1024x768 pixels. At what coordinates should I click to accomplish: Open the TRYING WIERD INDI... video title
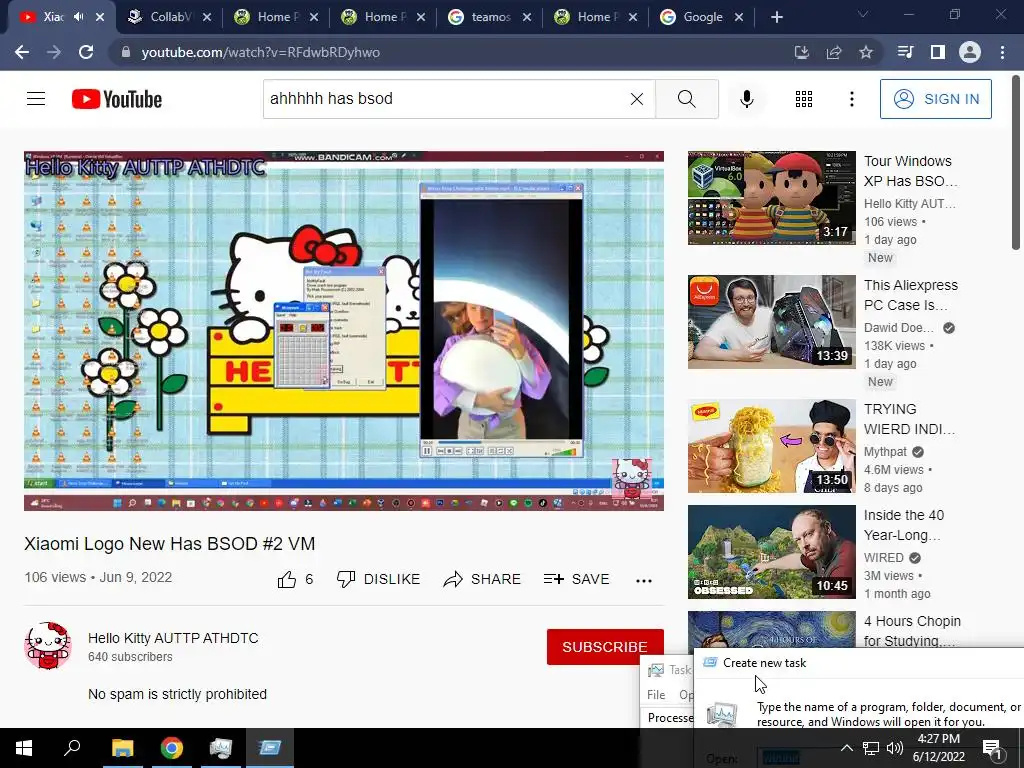909,419
